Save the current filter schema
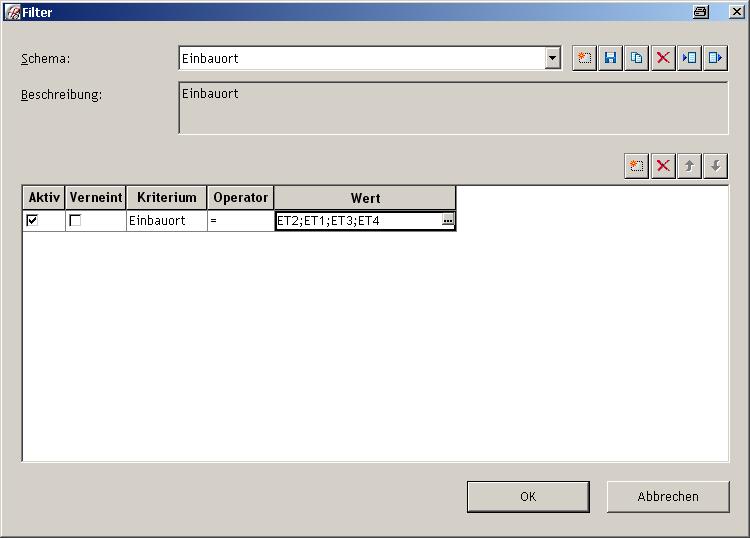 611,58
